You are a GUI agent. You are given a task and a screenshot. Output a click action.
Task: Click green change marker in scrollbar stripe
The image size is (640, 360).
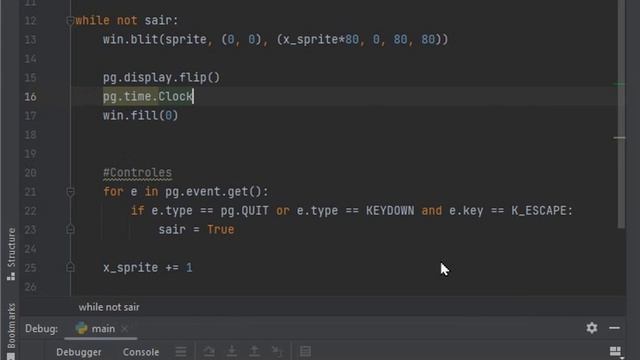(619, 84)
